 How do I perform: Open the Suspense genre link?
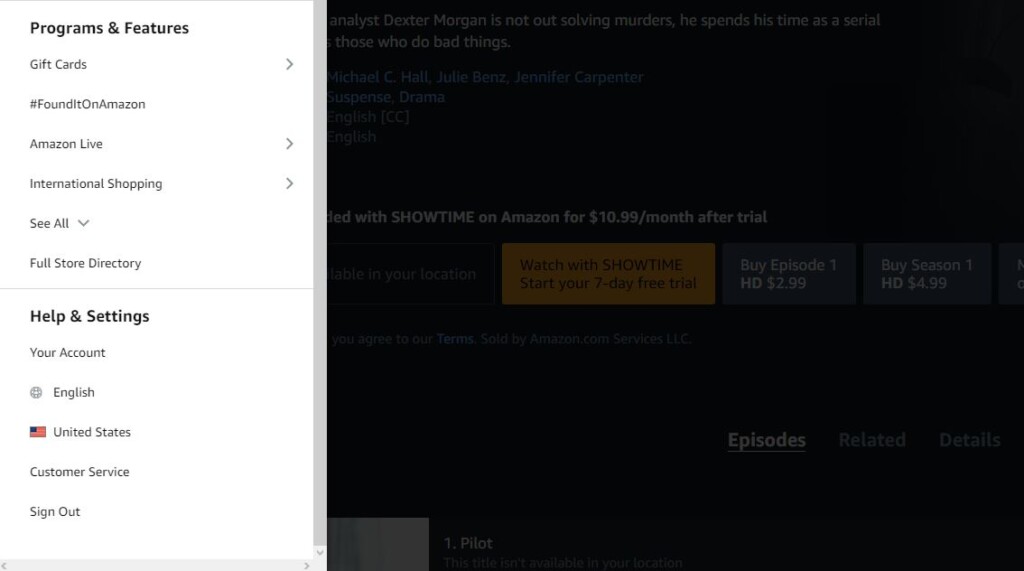(x=359, y=97)
